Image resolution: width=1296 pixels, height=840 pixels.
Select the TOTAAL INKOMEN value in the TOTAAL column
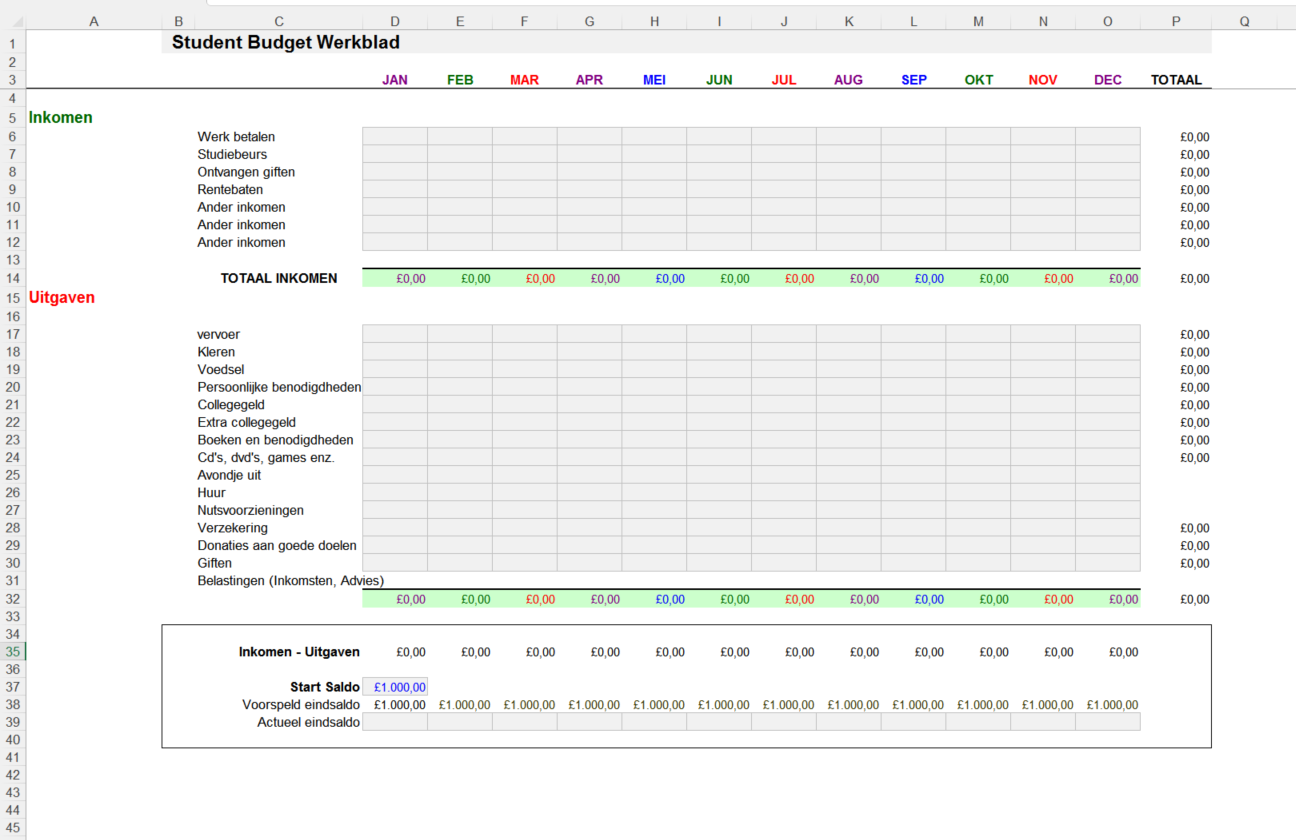click(1194, 279)
